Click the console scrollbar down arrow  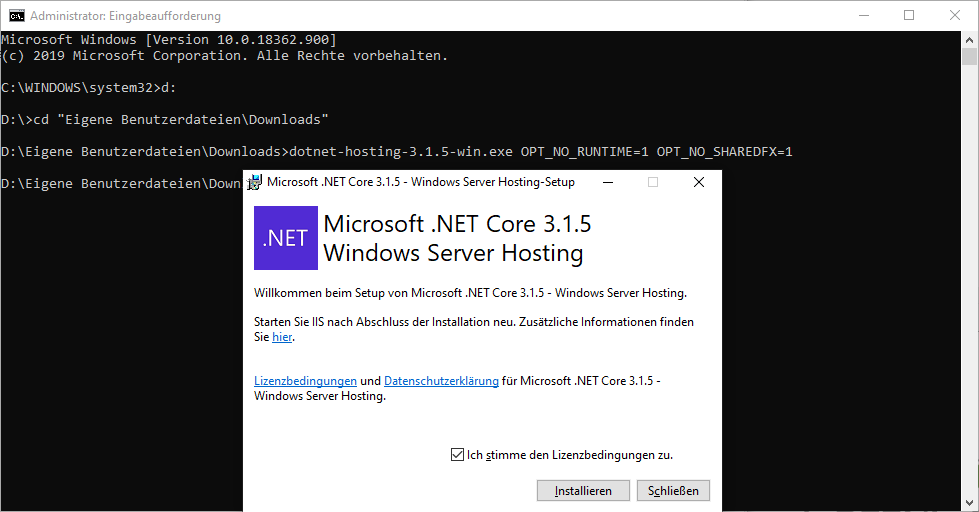[969, 503]
